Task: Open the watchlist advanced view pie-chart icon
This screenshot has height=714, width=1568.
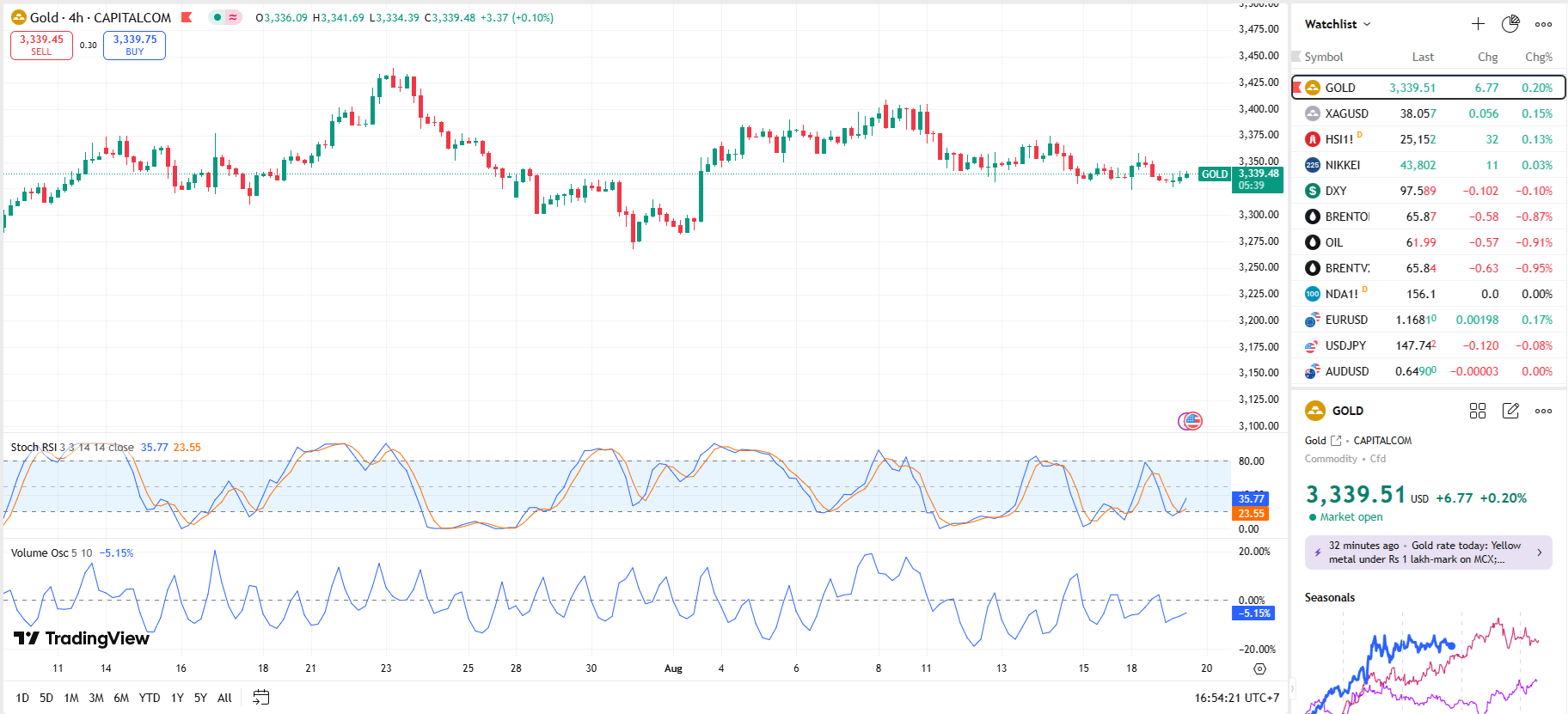Action: tap(1510, 24)
